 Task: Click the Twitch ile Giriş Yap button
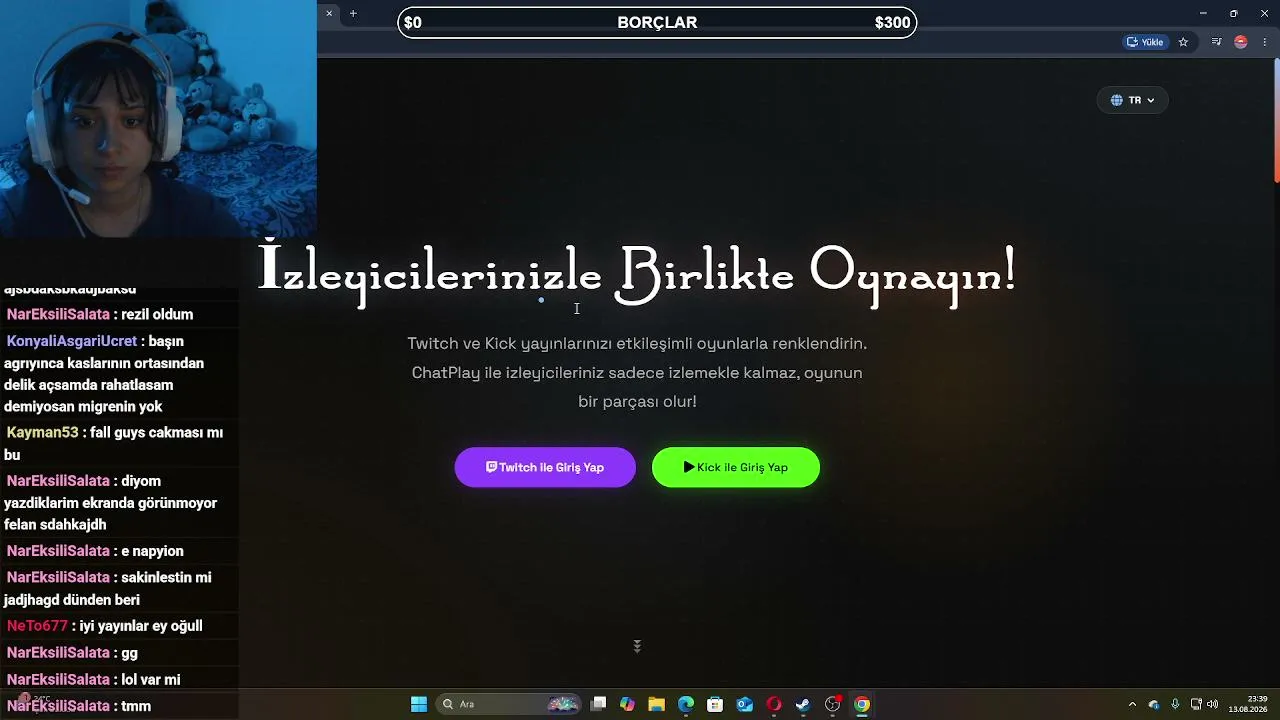pyautogui.click(x=545, y=467)
